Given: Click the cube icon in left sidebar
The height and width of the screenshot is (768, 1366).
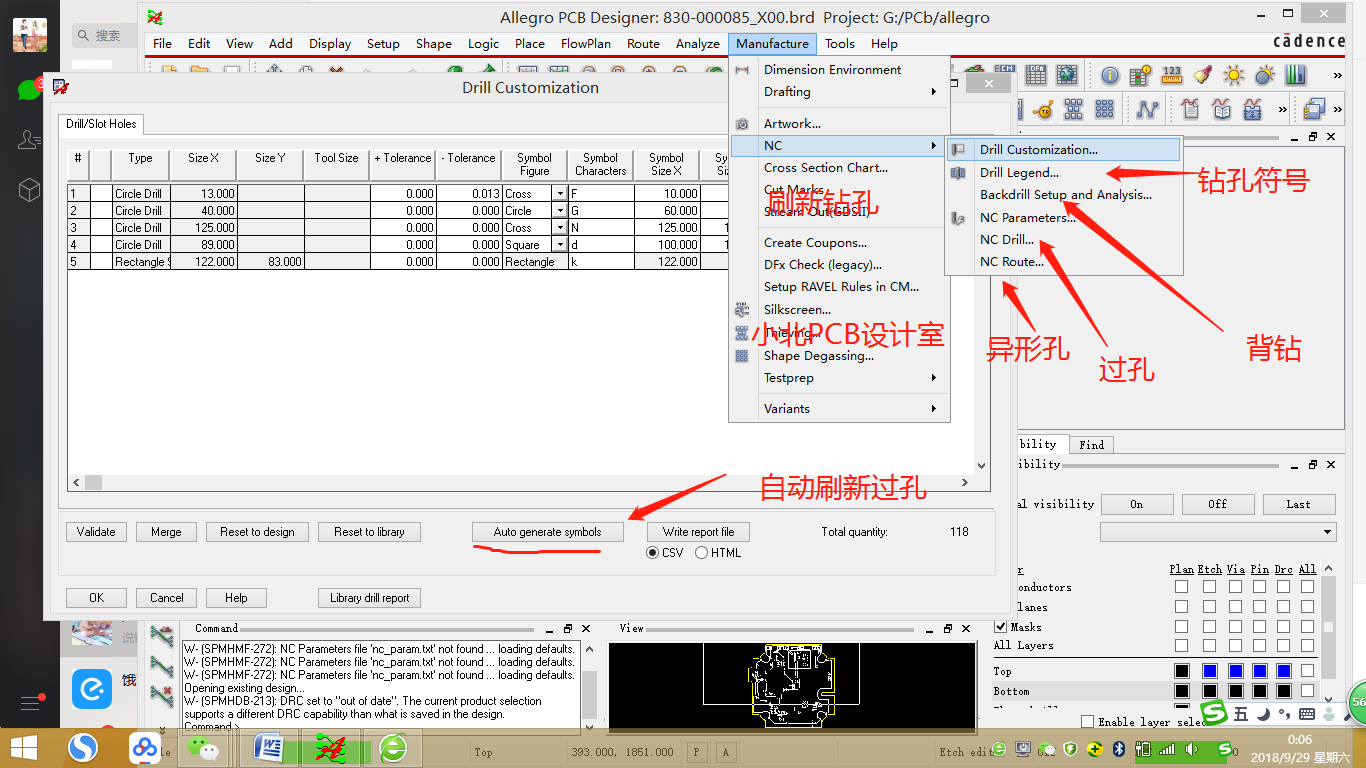Looking at the screenshot, I should [x=29, y=189].
